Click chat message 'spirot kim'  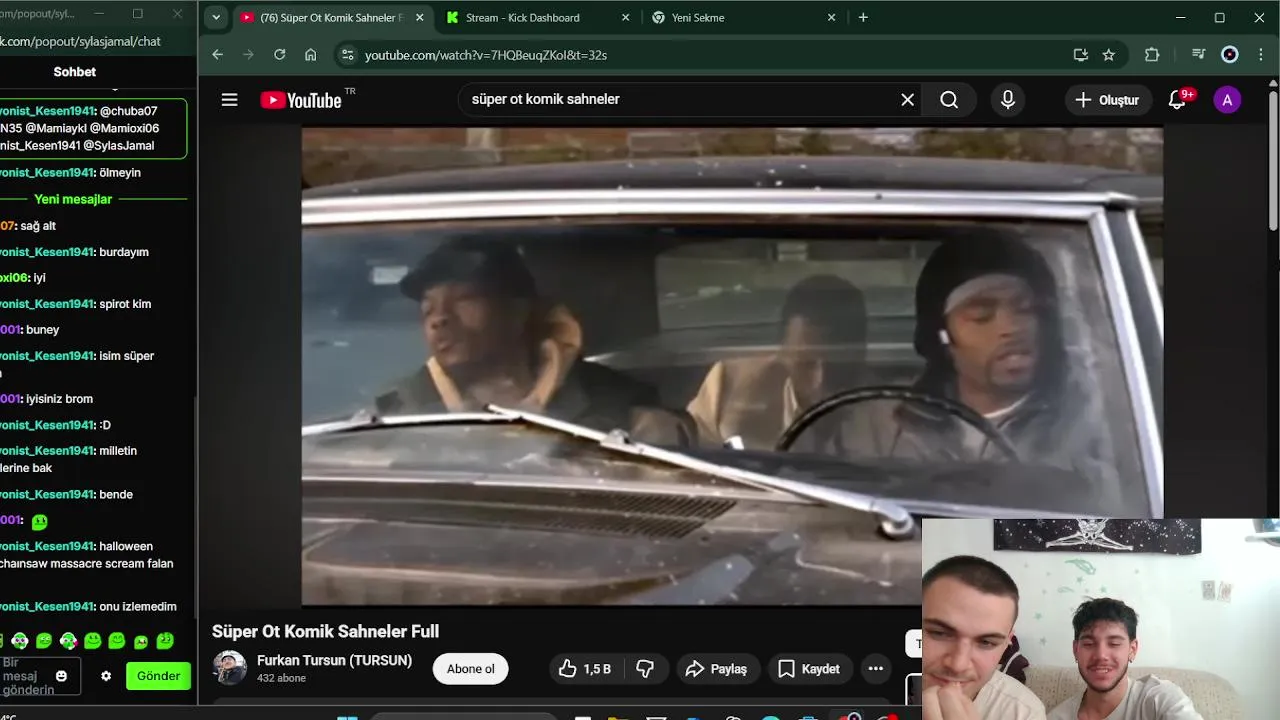coord(125,304)
